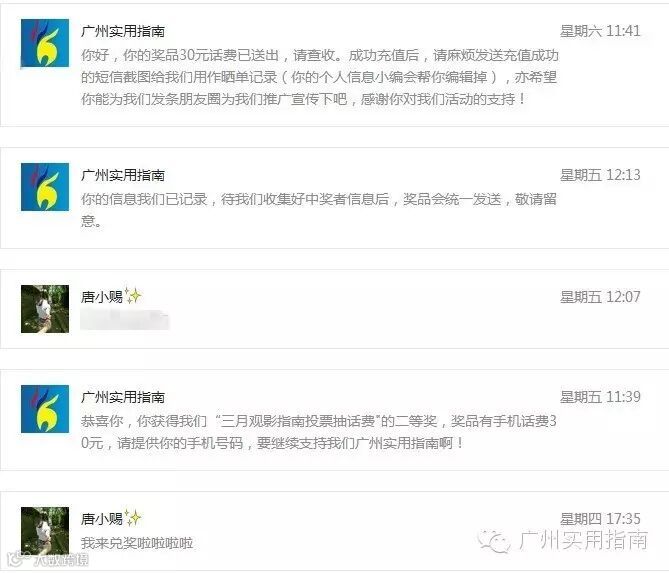The width and height of the screenshot is (669, 573).
Task: Select the 星期五 12:13 timestamp
Action: (600, 175)
